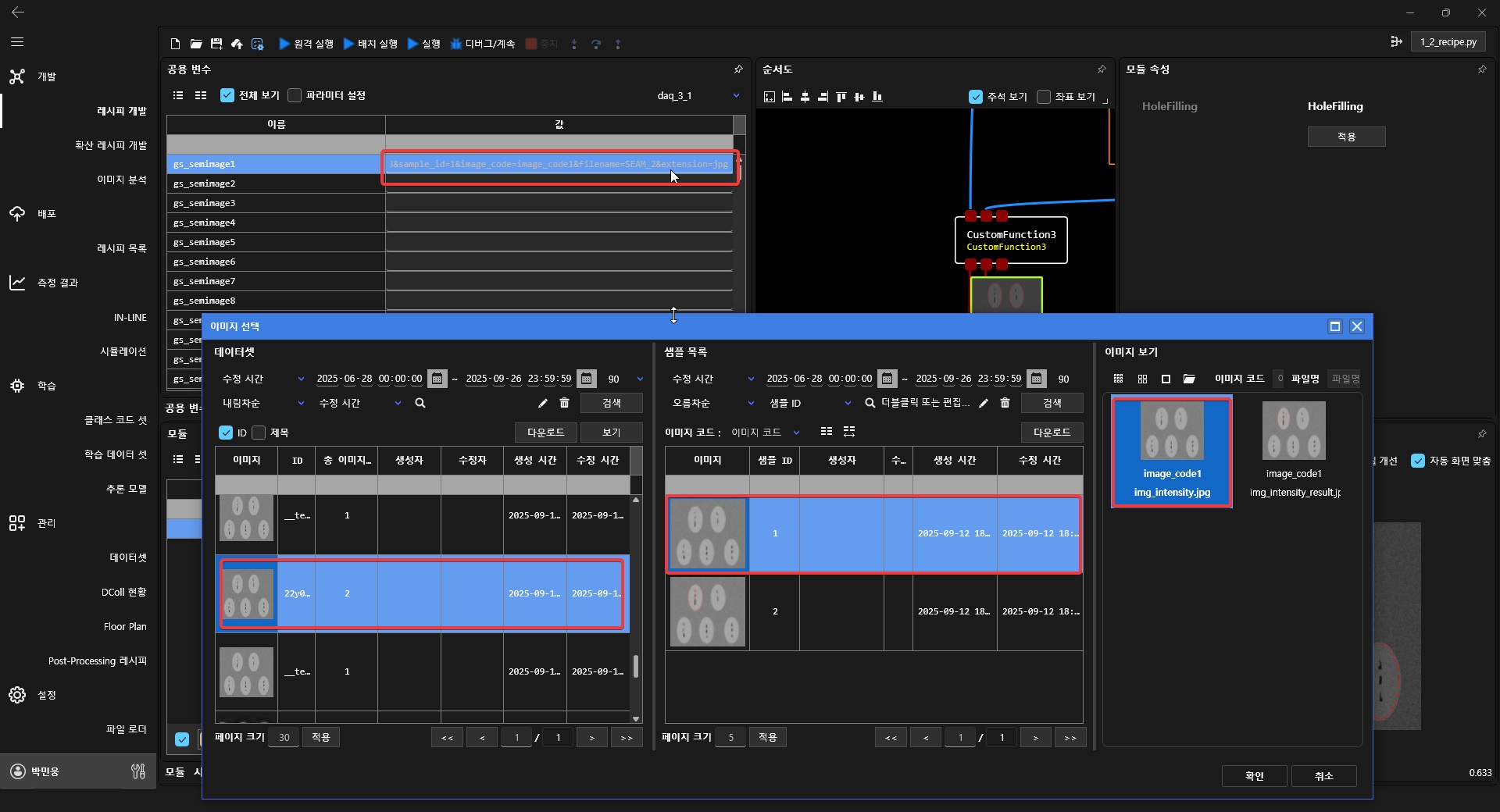Pin the 공용 변수 panel
The image size is (1500, 812).
(738, 69)
